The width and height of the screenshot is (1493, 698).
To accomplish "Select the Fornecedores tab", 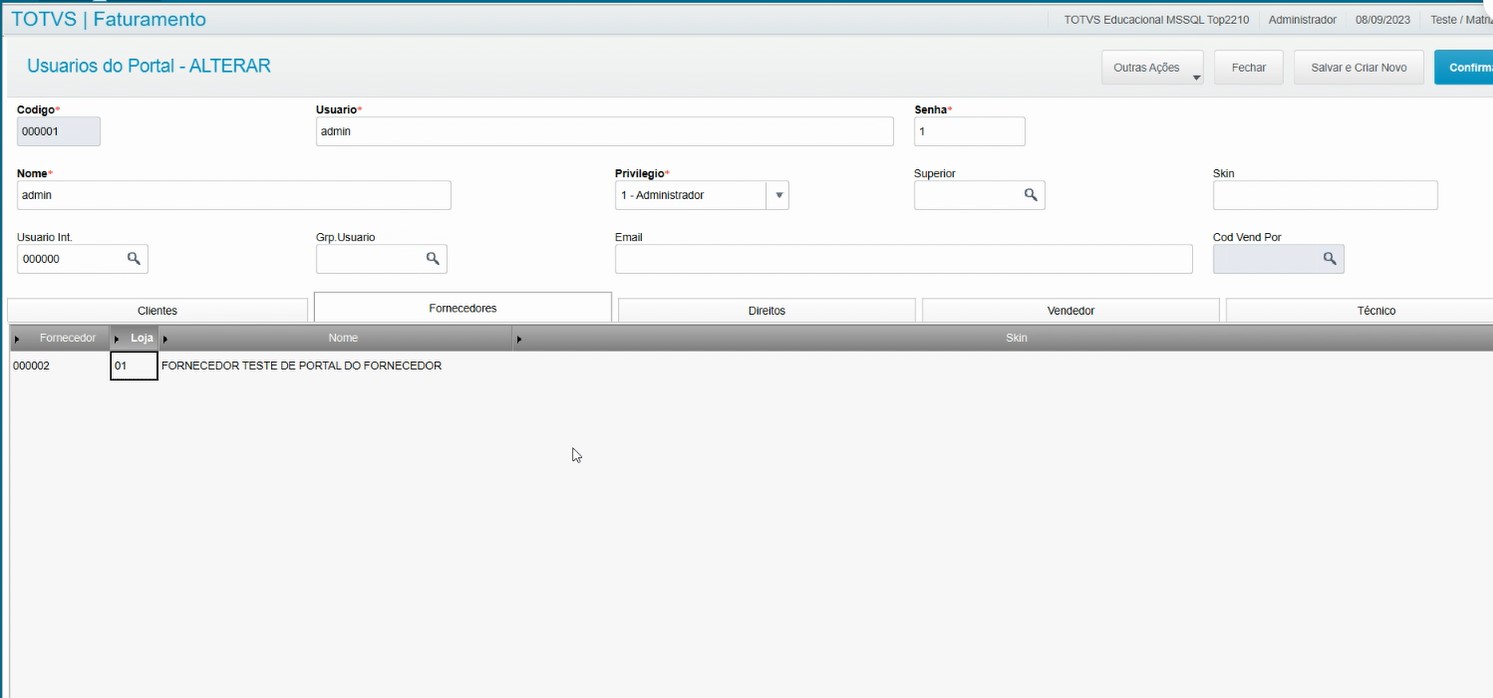I will pos(462,308).
